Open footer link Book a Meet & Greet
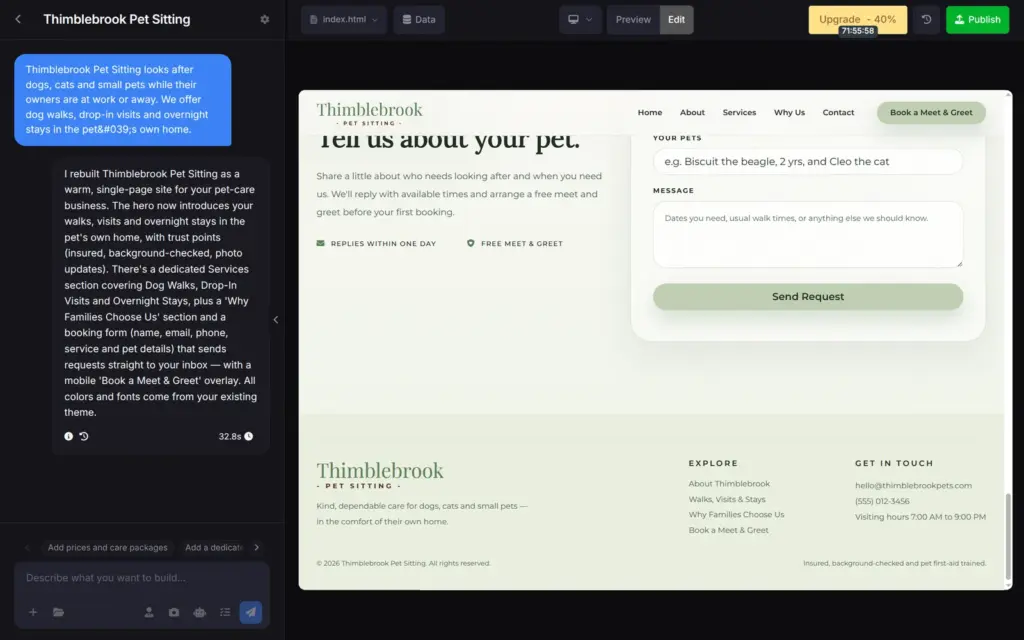Viewport: 1024px width, 640px height. [728, 530]
